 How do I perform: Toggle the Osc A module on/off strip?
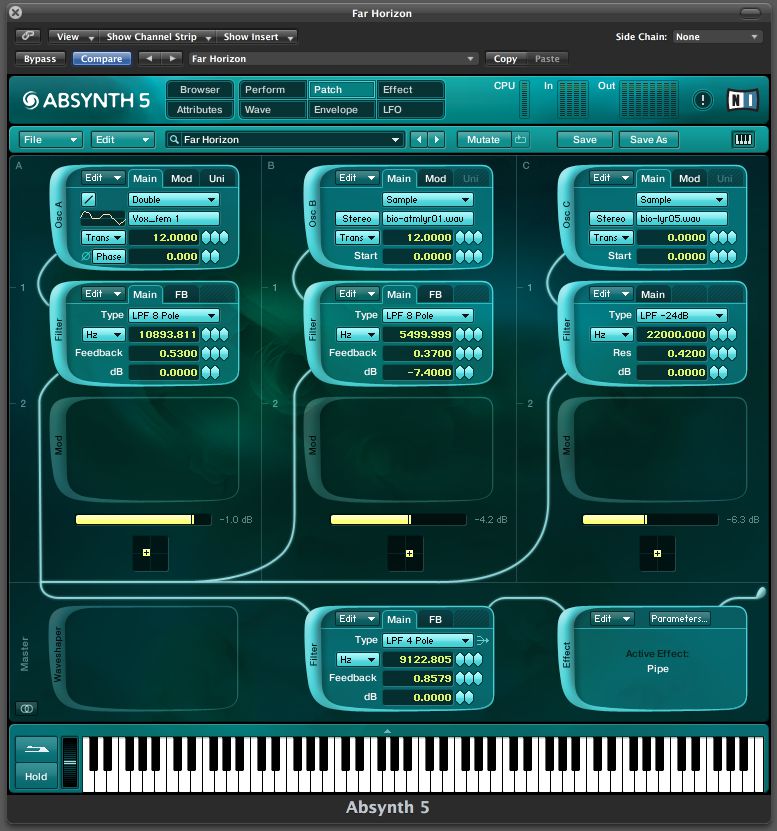coord(58,215)
